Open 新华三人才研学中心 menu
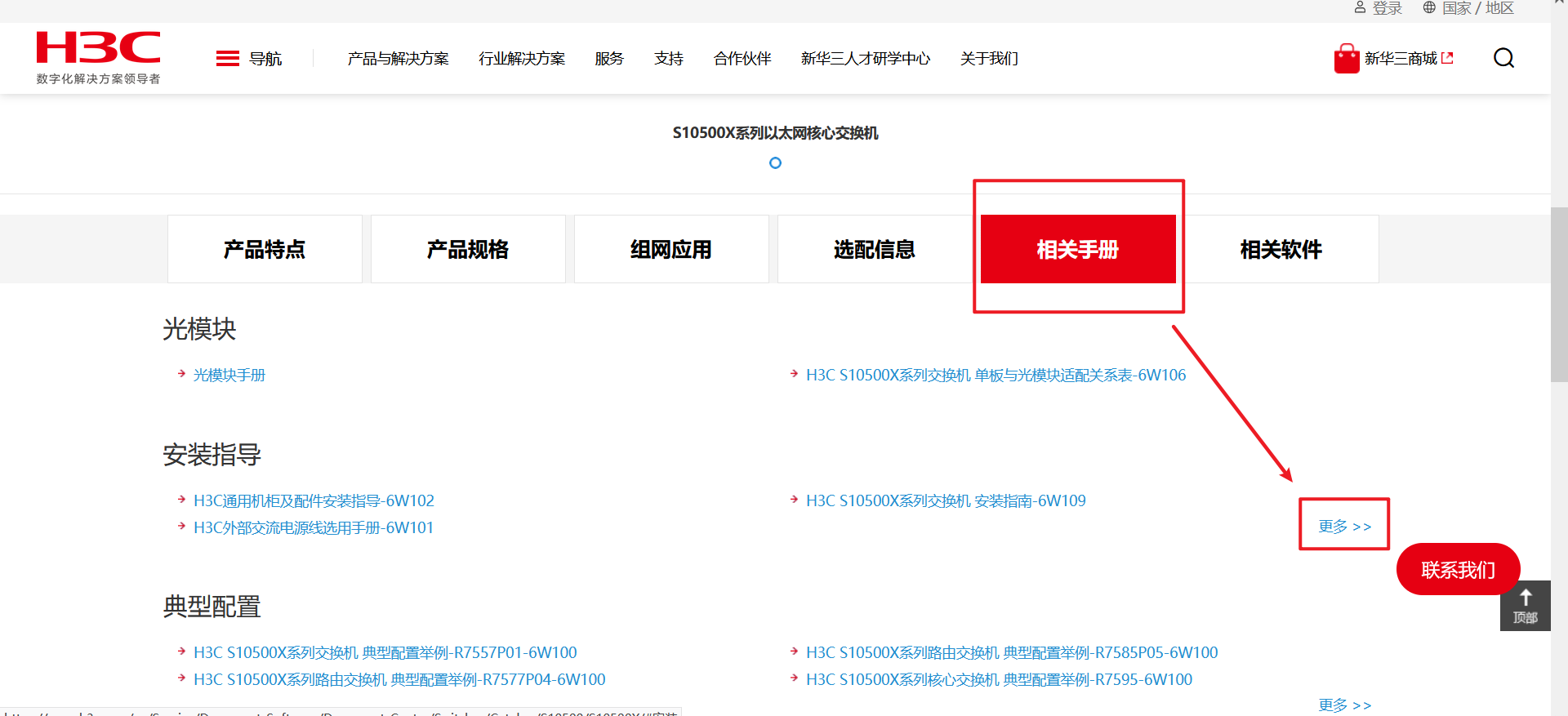The width and height of the screenshot is (1568, 716). 866,59
